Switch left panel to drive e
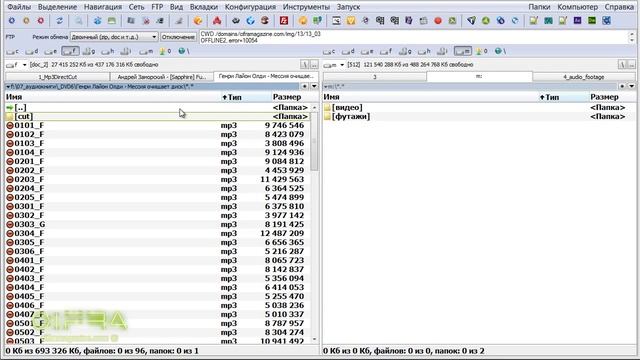640x360 pixels. pyautogui.click(x=51, y=51)
